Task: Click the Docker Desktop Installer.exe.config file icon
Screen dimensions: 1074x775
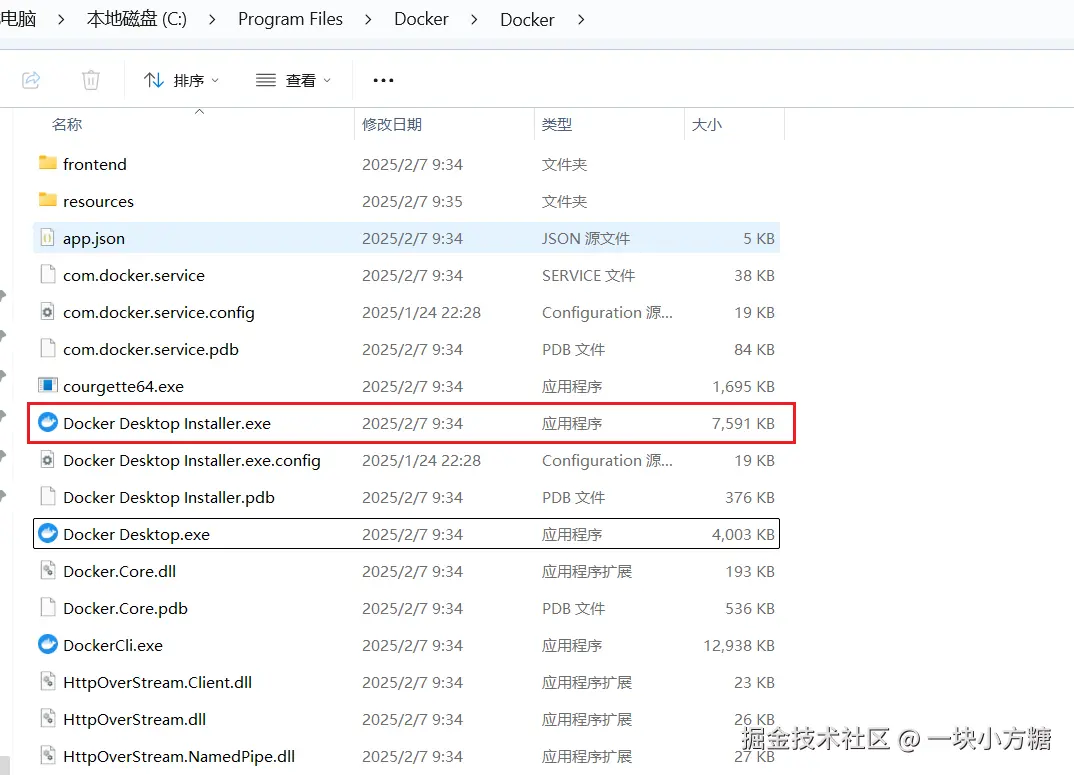Action: click(47, 460)
